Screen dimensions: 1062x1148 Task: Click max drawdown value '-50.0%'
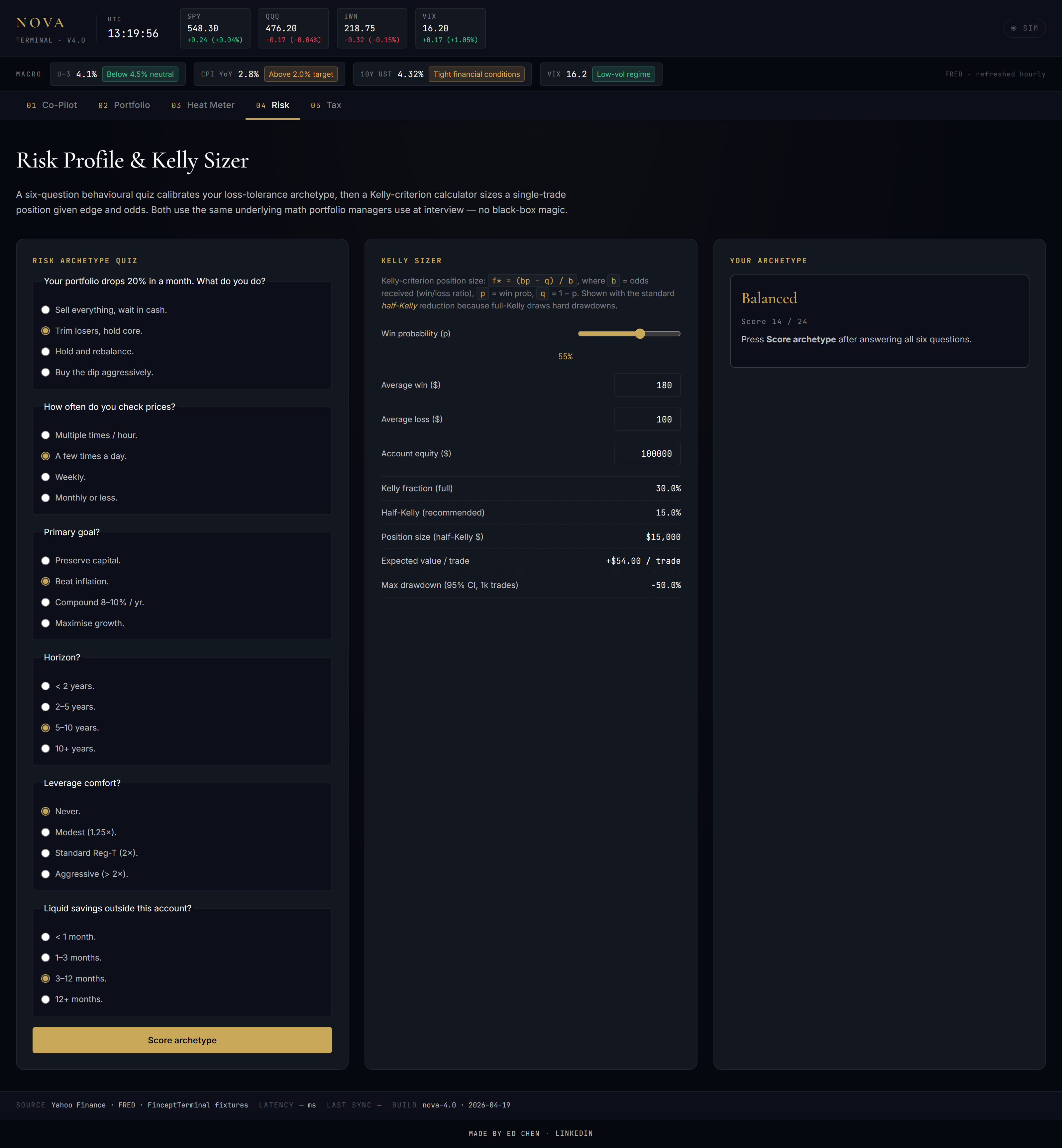666,585
